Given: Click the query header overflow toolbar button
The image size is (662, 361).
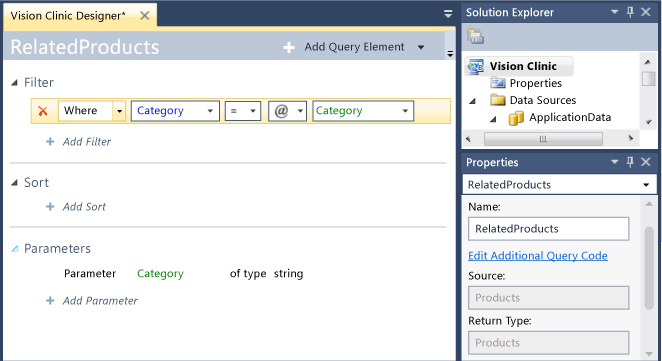Looking at the screenshot, I should pos(450,54).
